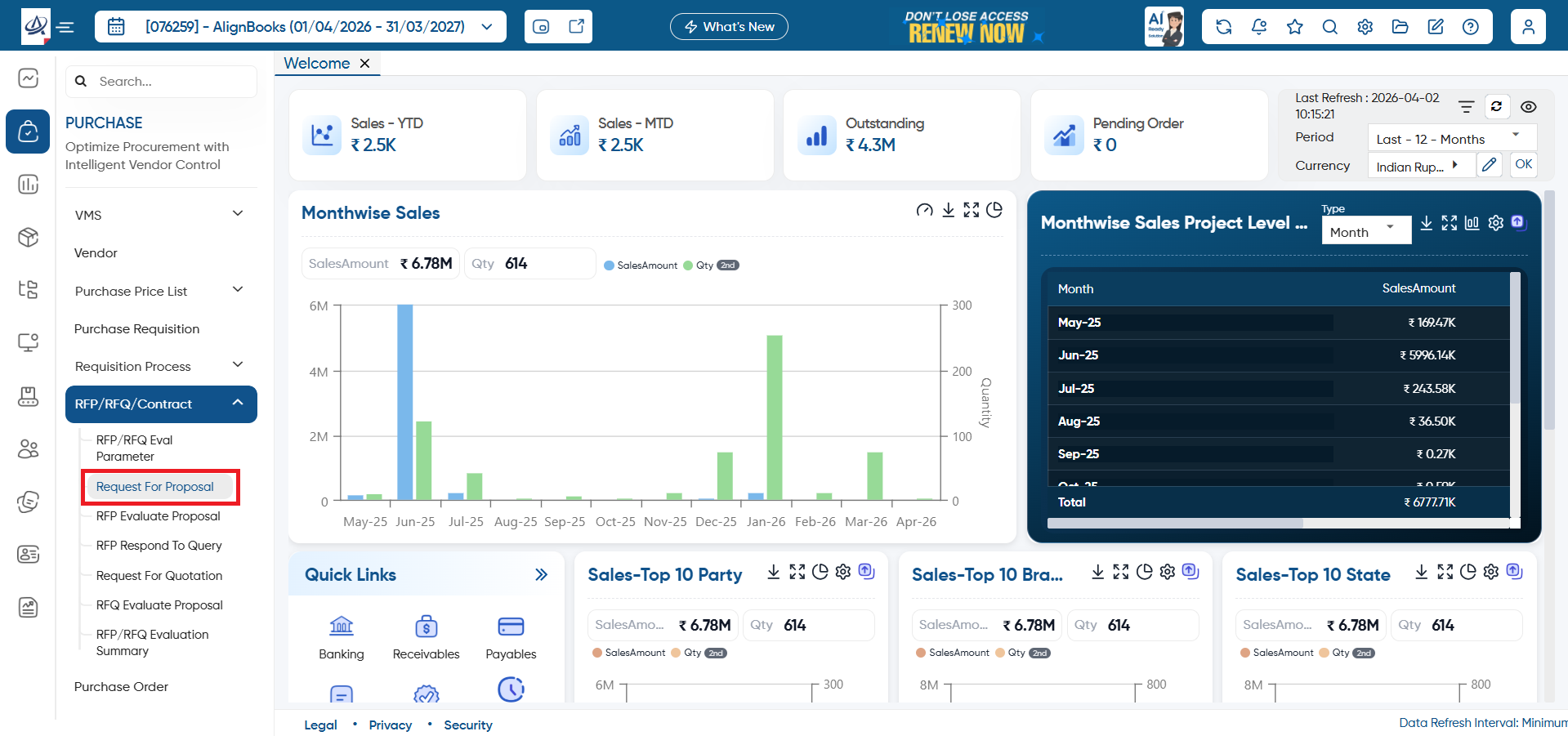Switch to the Welcome tab

pos(316,63)
